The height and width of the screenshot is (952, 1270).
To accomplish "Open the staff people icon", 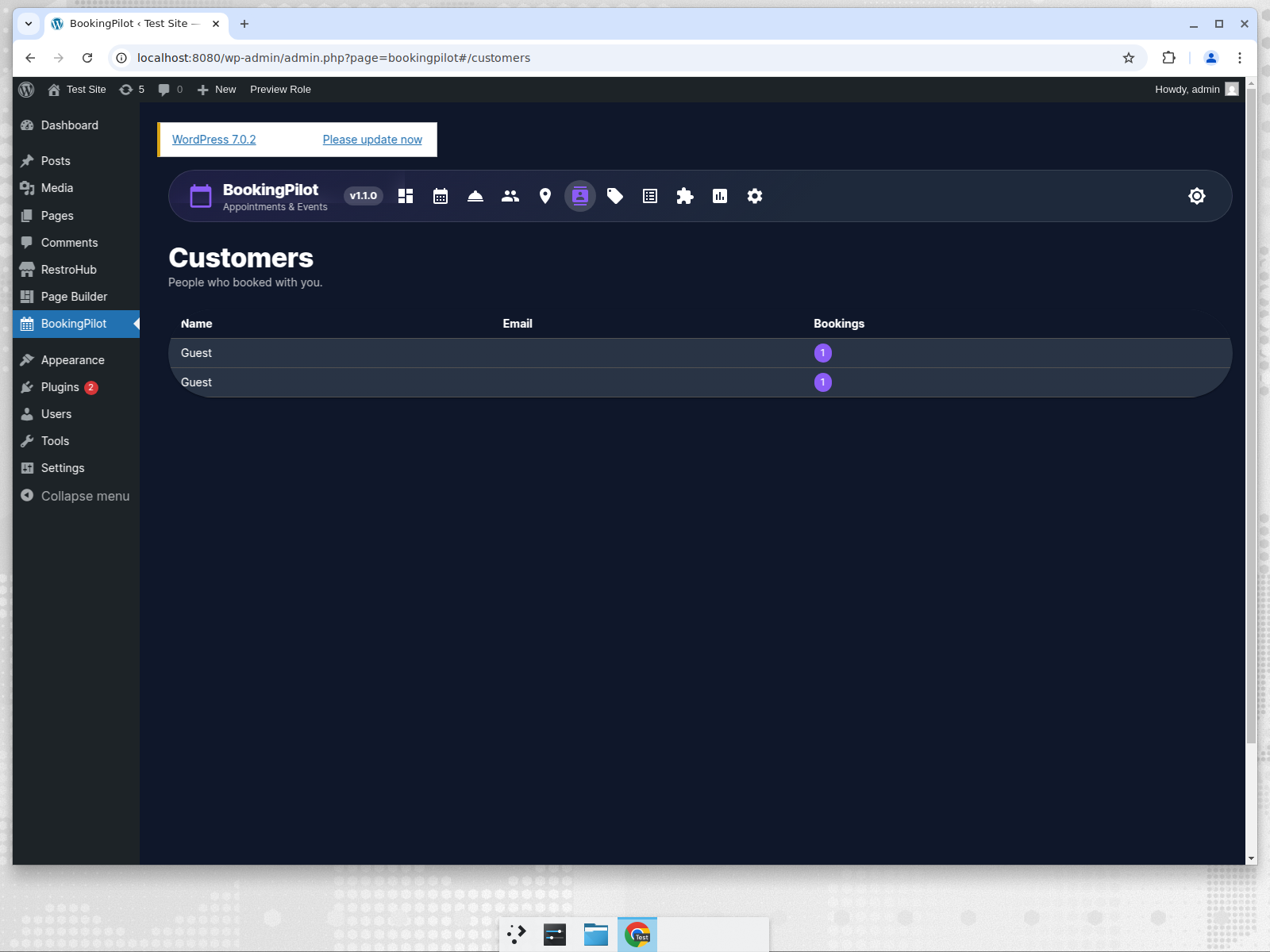I will 510,196.
